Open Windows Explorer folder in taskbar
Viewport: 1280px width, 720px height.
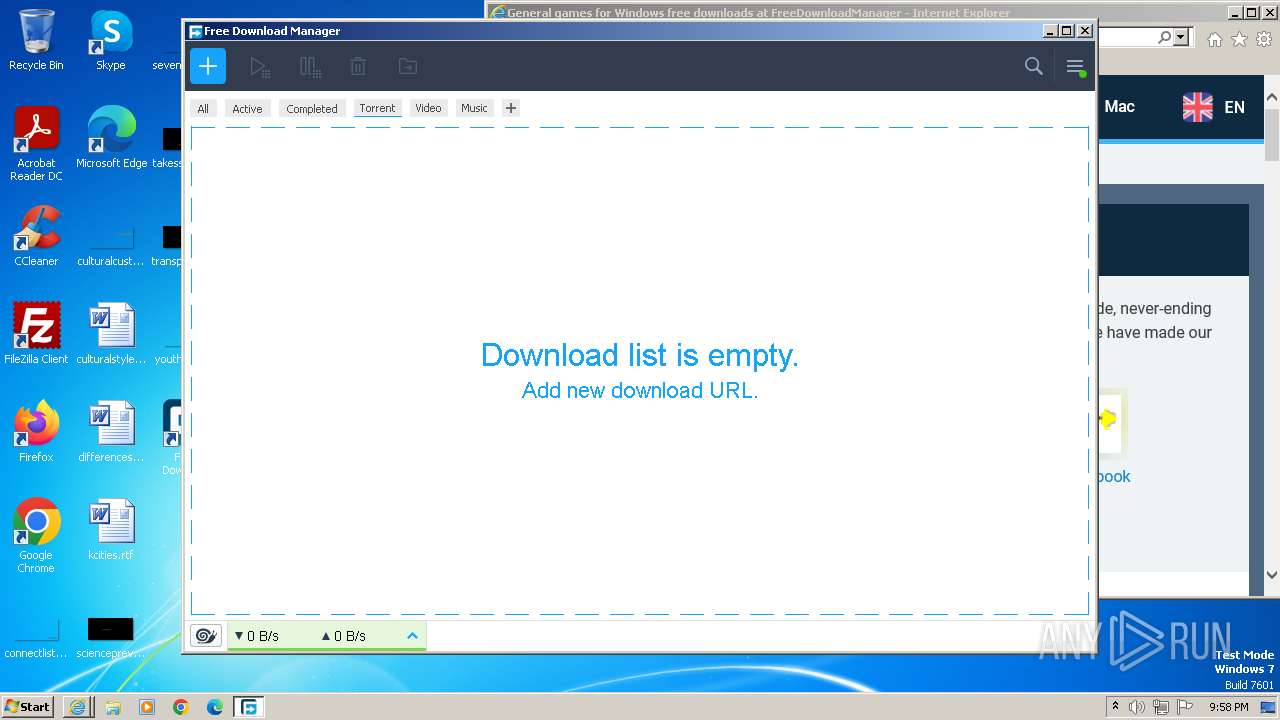112,707
